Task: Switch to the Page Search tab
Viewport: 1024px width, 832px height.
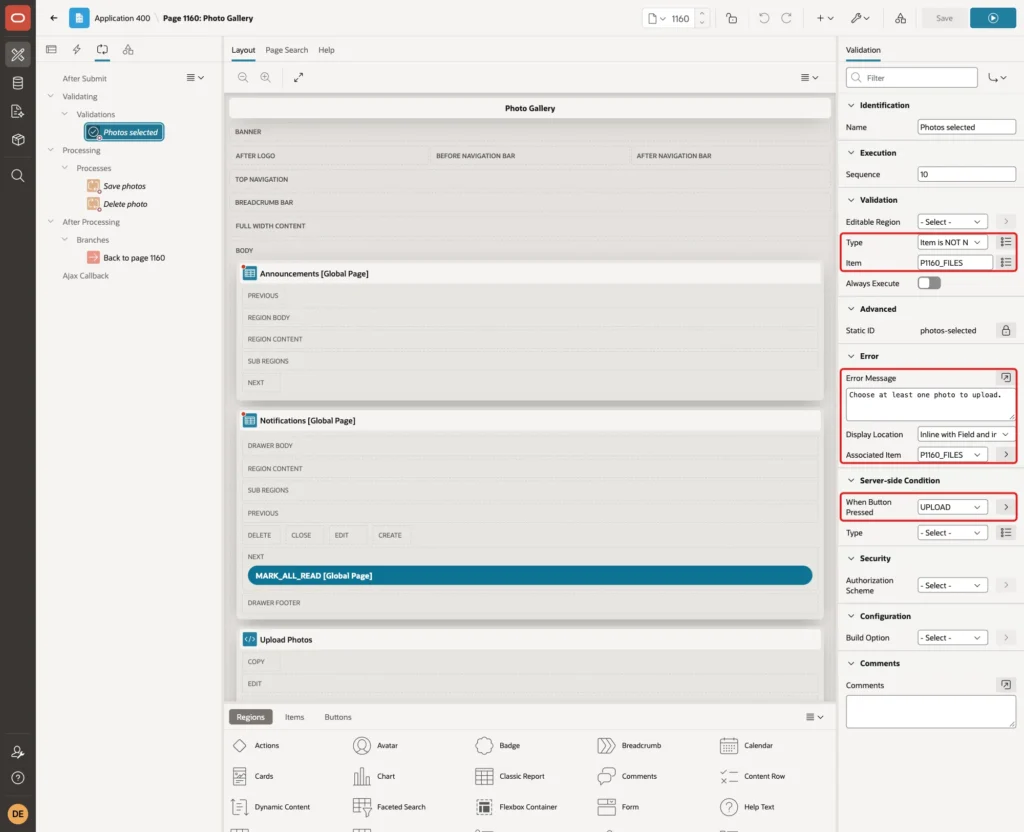Action: [286, 50]
